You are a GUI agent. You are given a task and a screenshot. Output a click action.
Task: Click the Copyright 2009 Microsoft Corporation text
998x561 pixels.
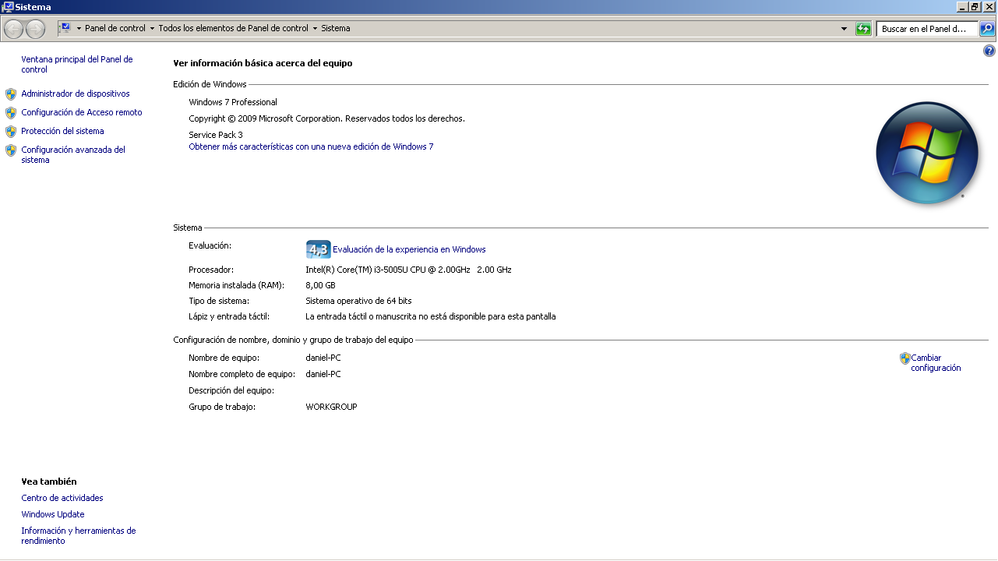[x=327, y=118]
